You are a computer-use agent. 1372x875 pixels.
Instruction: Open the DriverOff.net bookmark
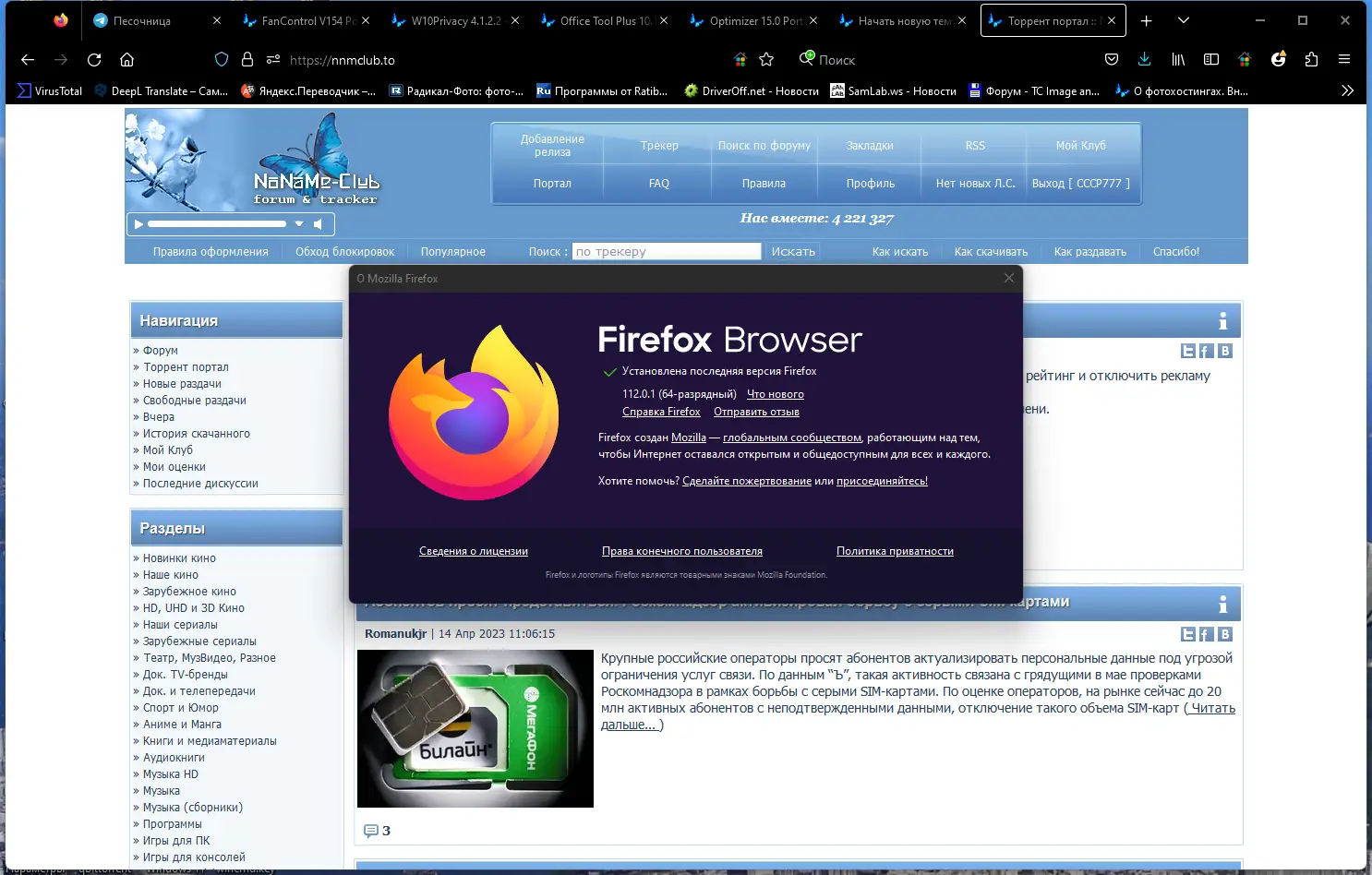pos(752,91)
